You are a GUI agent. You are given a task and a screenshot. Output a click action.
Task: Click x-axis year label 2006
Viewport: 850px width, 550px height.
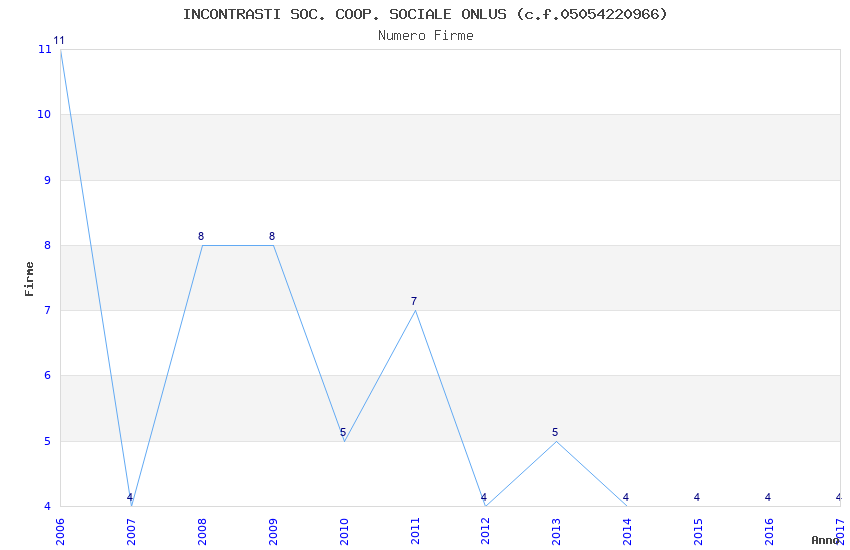pos(60,531)
